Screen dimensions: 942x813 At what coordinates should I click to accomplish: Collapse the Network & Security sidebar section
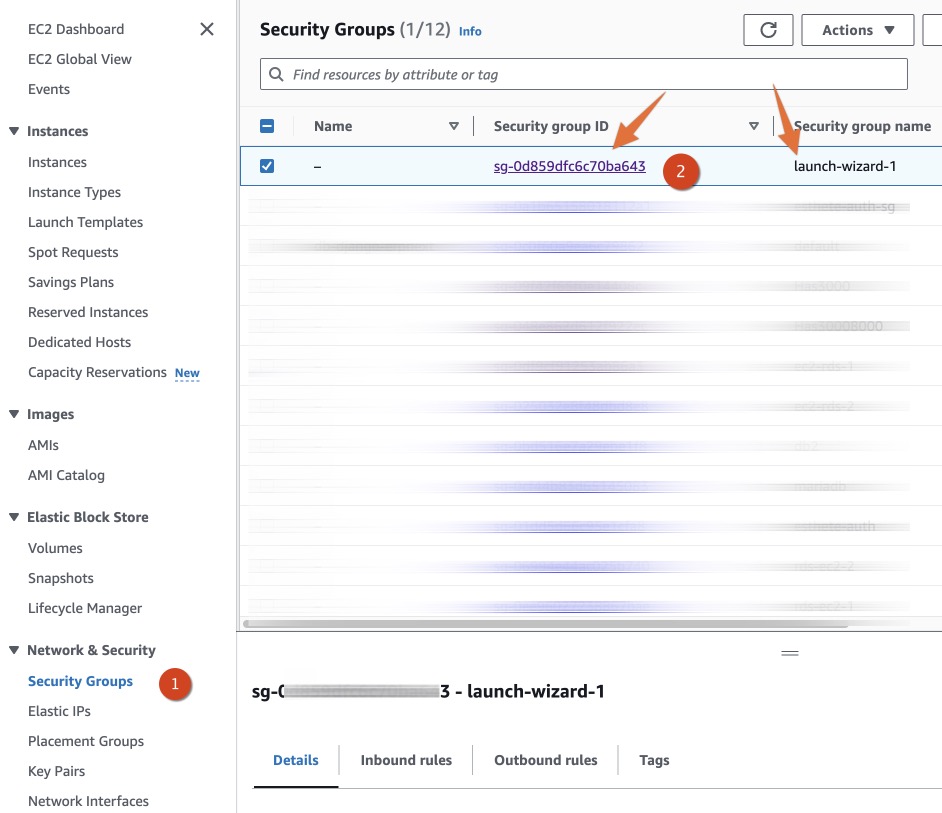[x=14, y=650]
